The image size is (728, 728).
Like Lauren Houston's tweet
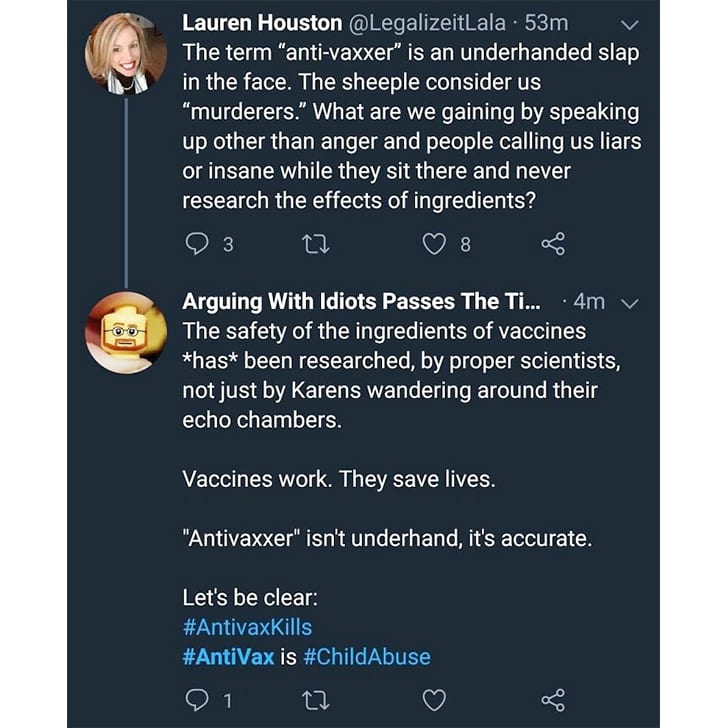(434, 243)
